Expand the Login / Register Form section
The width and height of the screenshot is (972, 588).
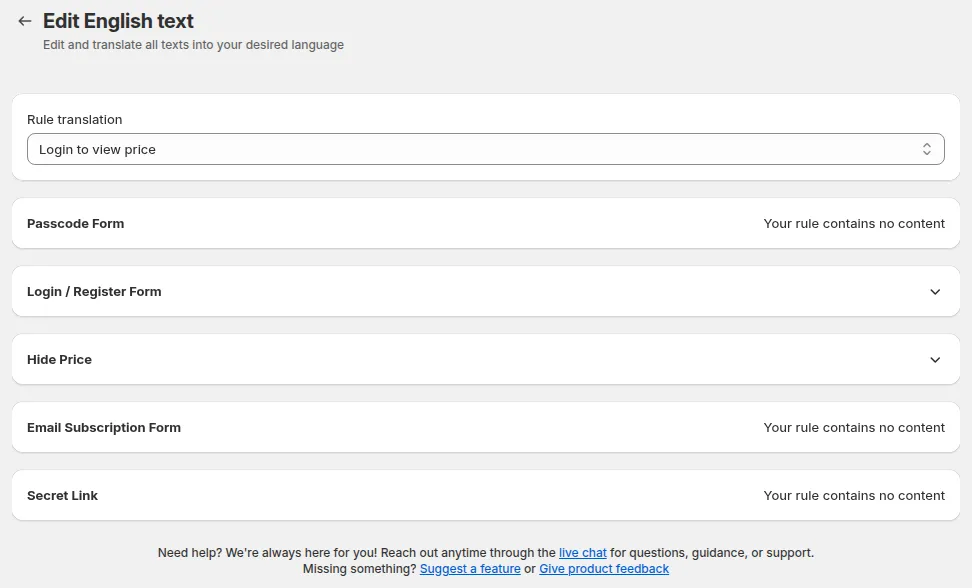935,292
